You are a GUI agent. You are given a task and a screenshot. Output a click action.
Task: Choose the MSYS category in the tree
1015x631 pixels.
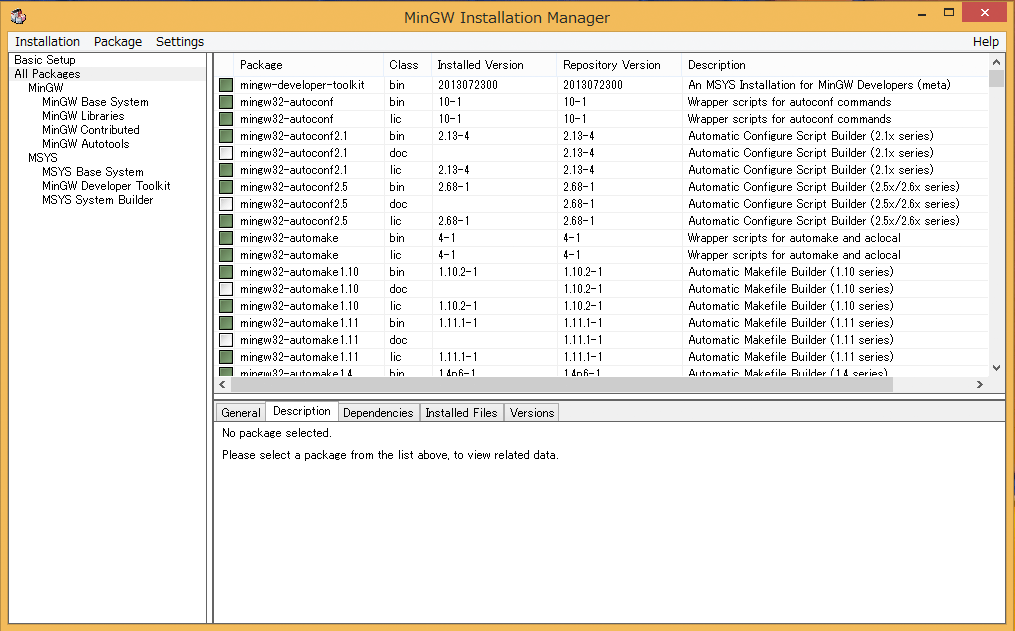43,158
